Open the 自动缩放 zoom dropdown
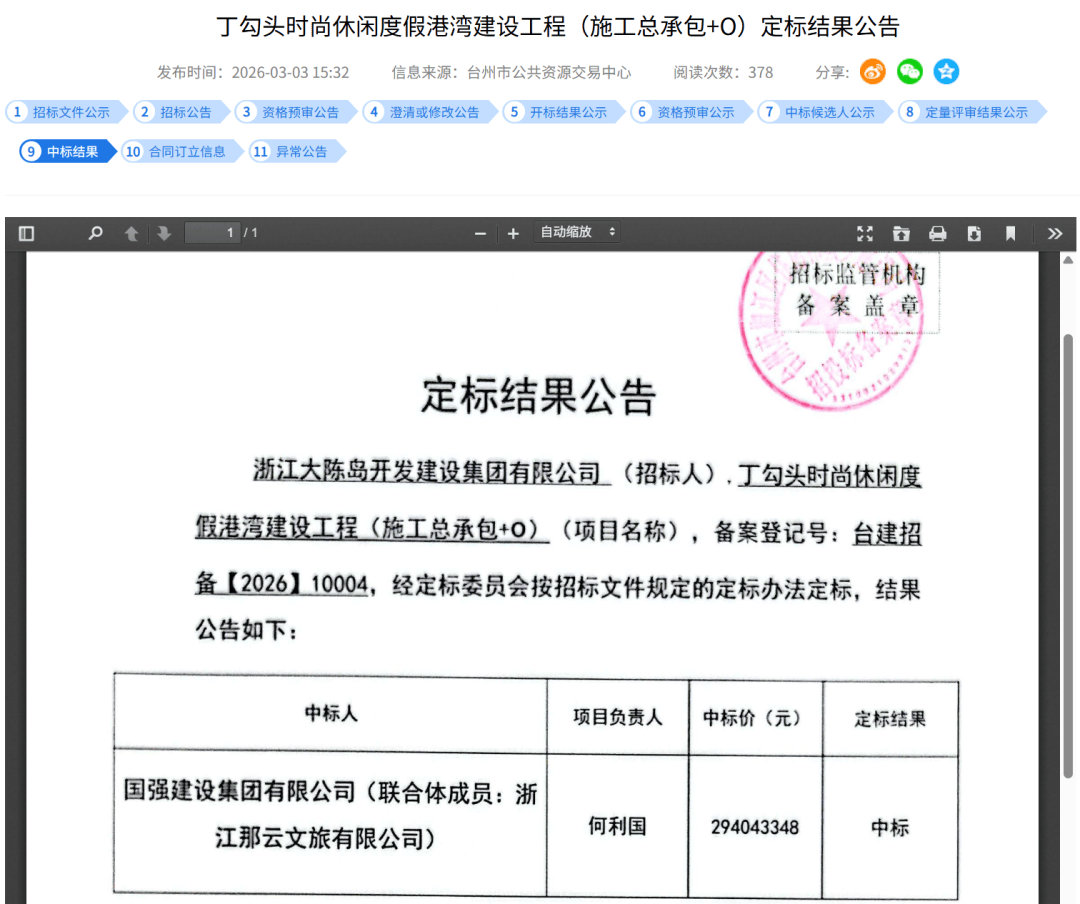This screenshot has height=904, width=1080. tap(578, 232)
